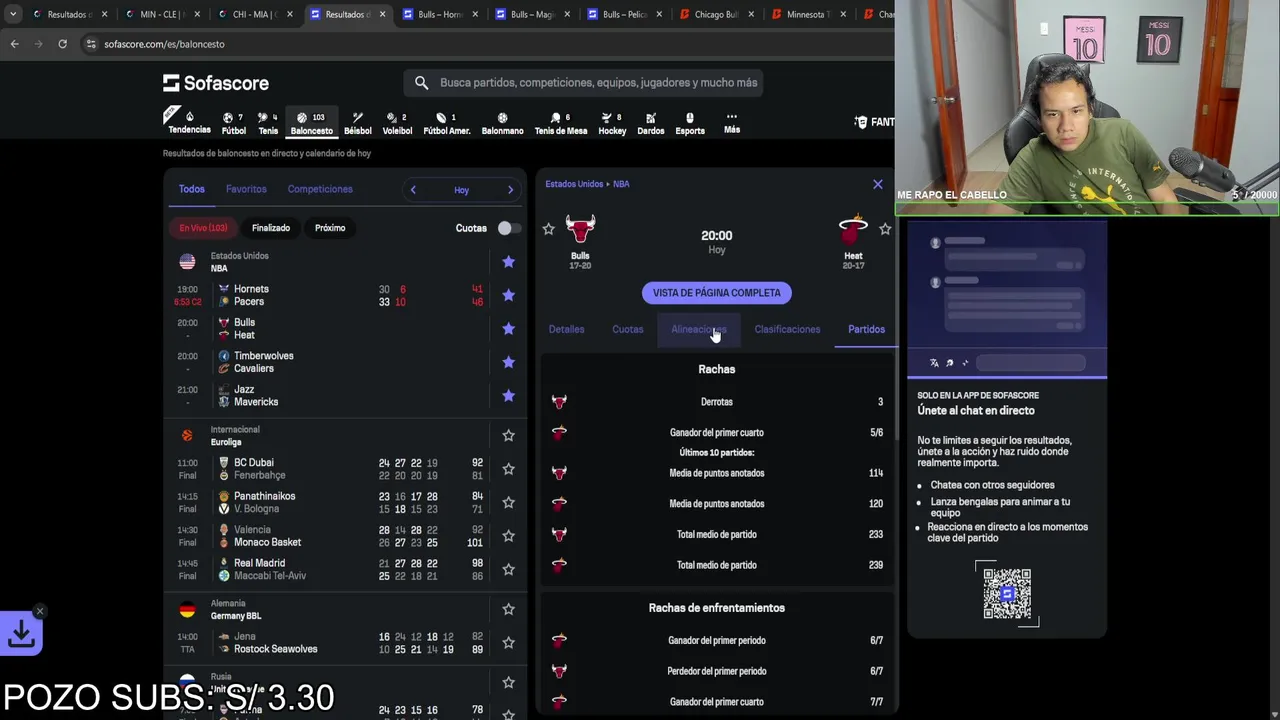Filter by Finalizado matches
This screenshot has height=720, width=1280.
(x=271, y=228)
